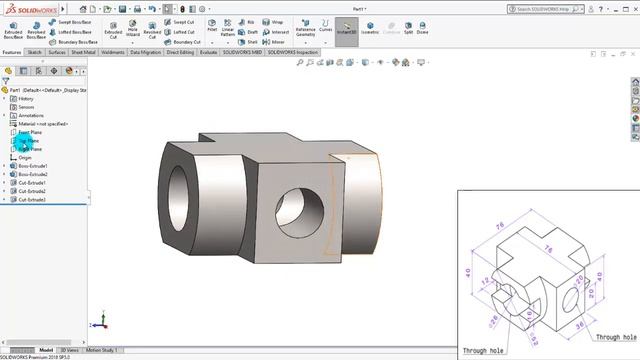Click the Boundary Boss/Base tool
The image size is (640, 360).
tap(73, 42)
